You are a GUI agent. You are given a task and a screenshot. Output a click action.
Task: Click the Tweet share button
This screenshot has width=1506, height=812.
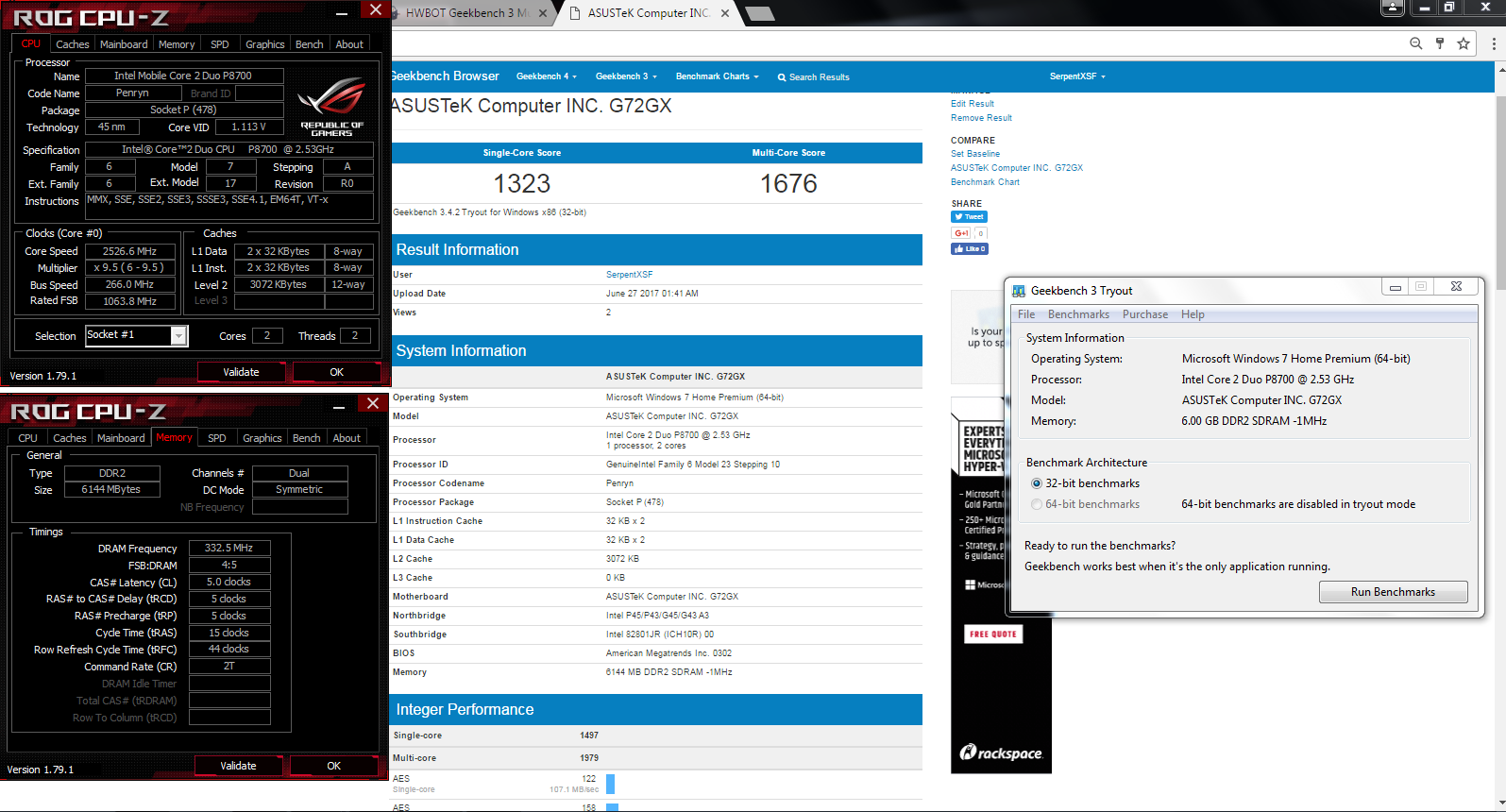point(969,217)
